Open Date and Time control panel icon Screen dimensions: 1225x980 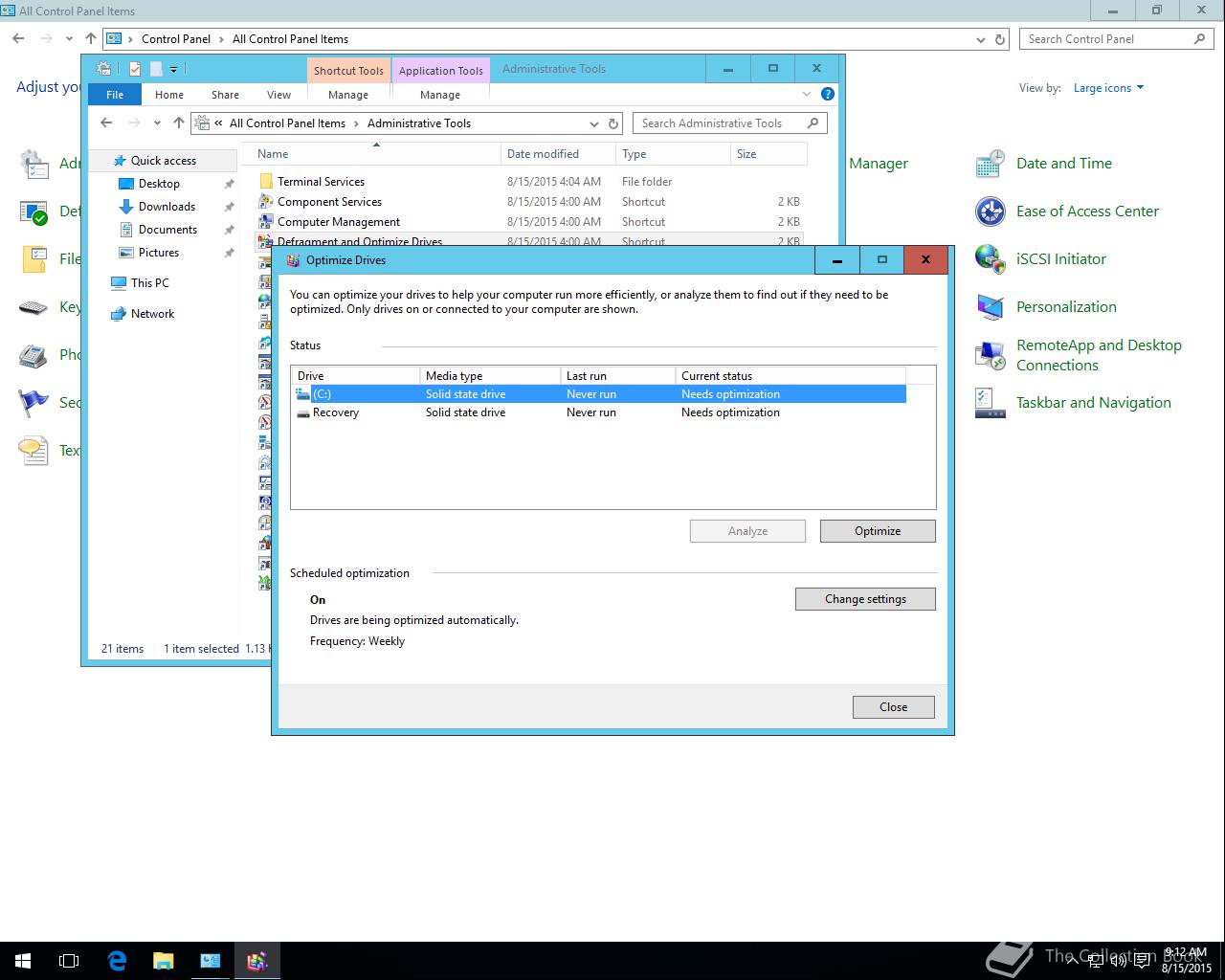click(990, 164)
